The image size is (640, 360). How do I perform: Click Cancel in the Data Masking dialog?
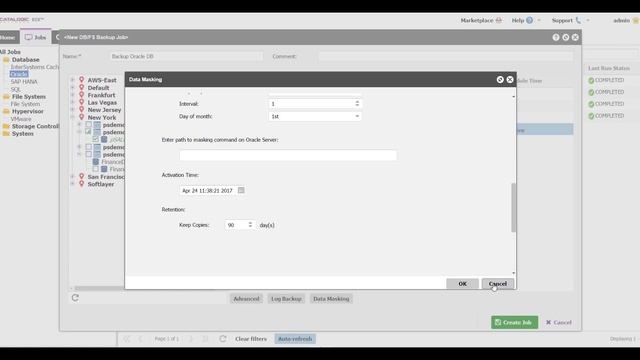pyautogui.click(x=498, y=284)
